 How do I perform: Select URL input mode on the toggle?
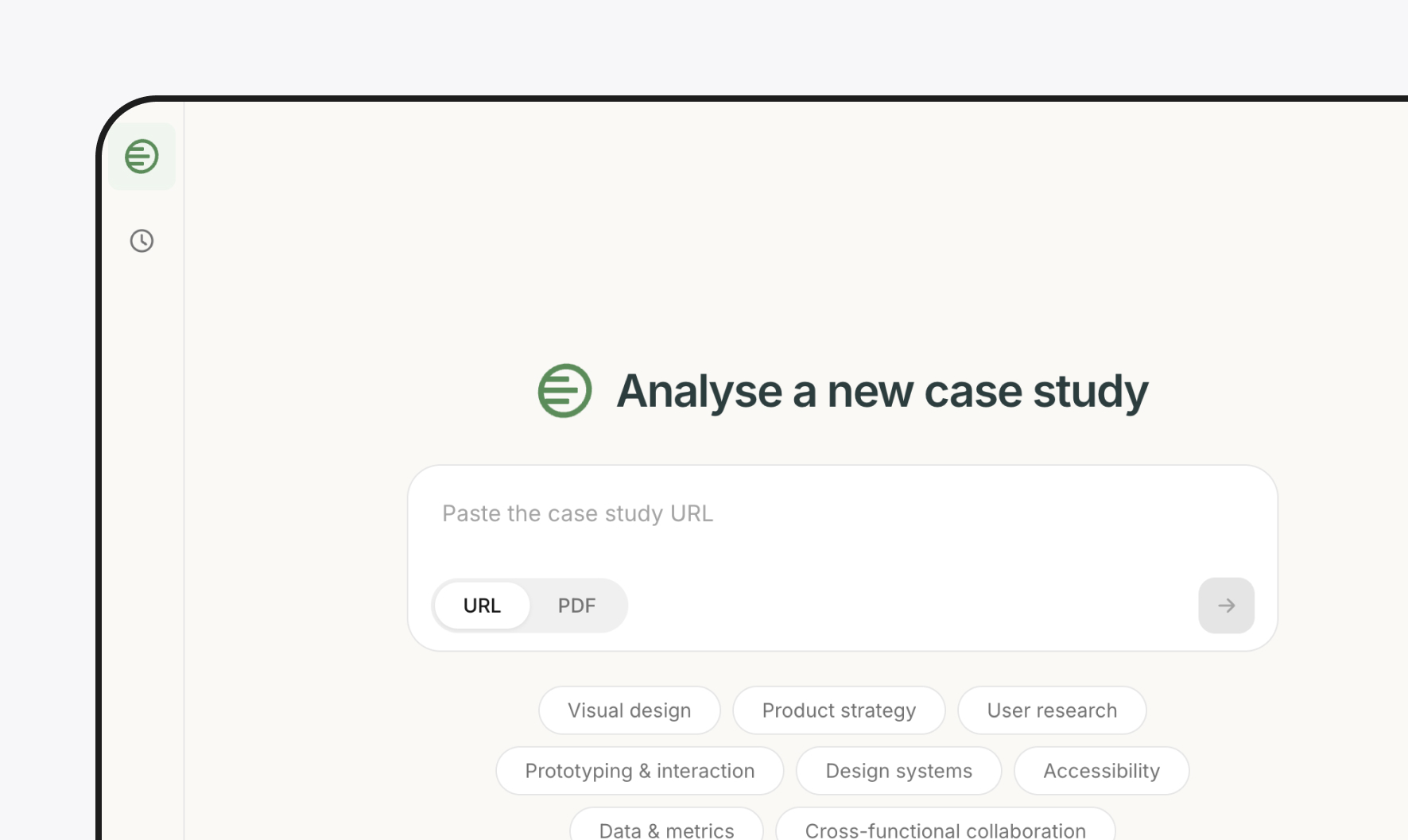point(481,605)
